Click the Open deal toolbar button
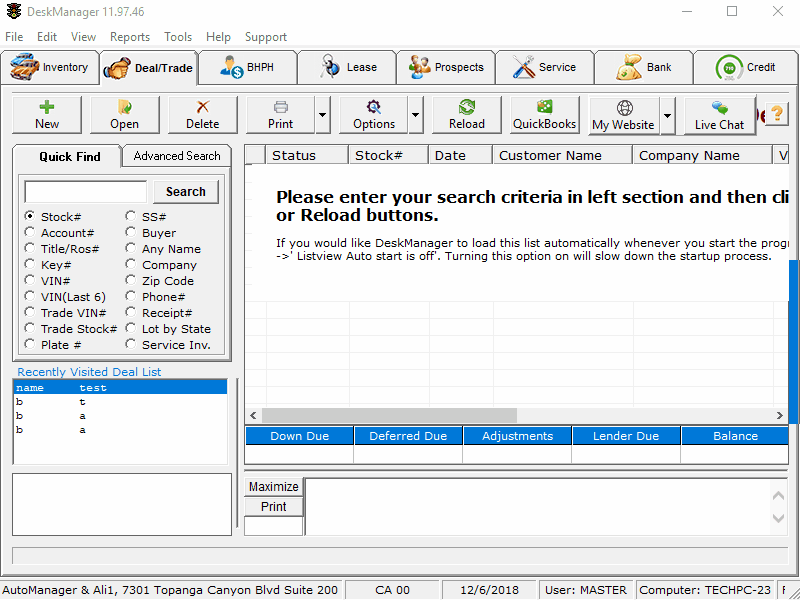This screenshot has height=600, width=800. 124,115
